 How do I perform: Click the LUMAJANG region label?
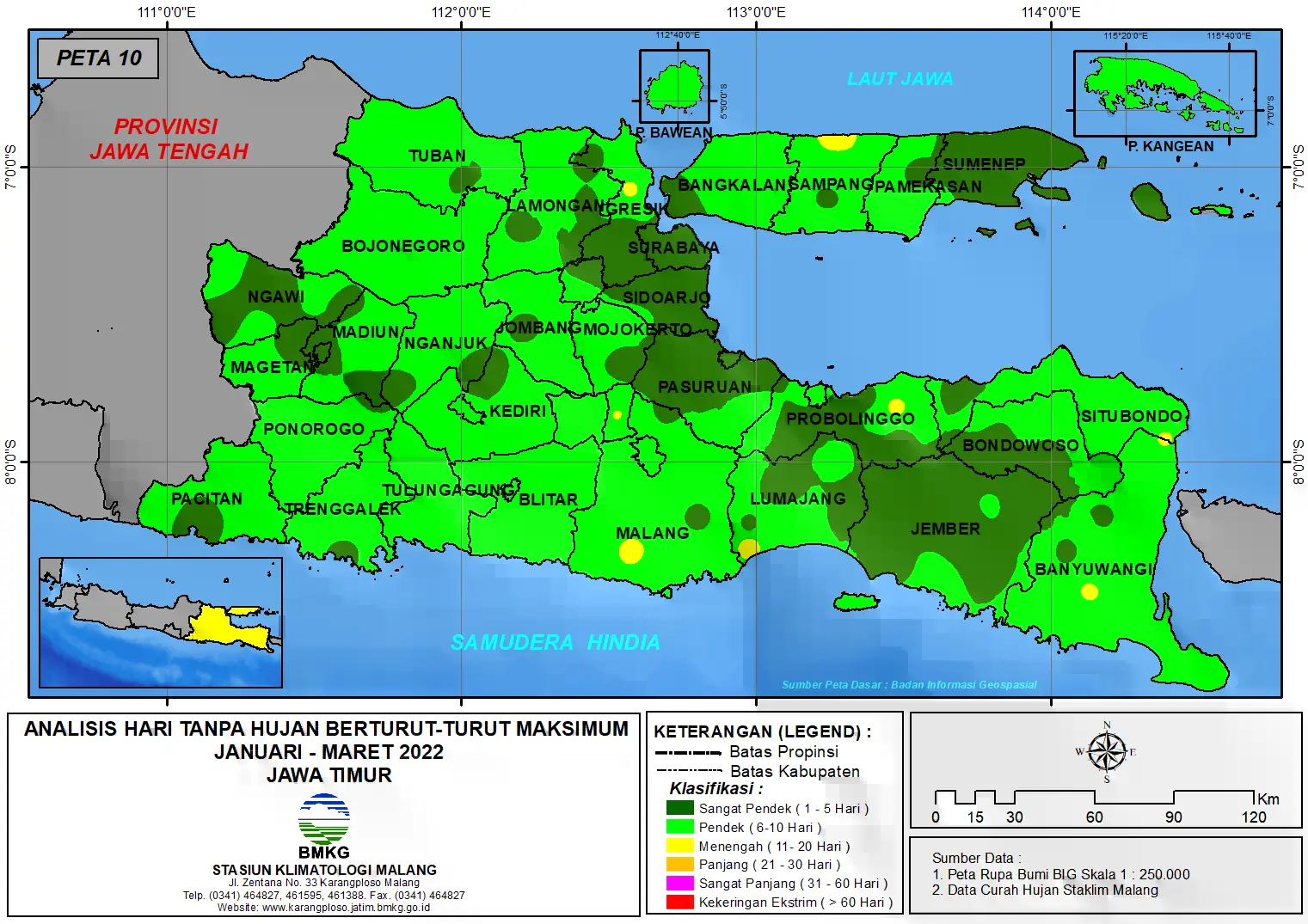(798, 499)
